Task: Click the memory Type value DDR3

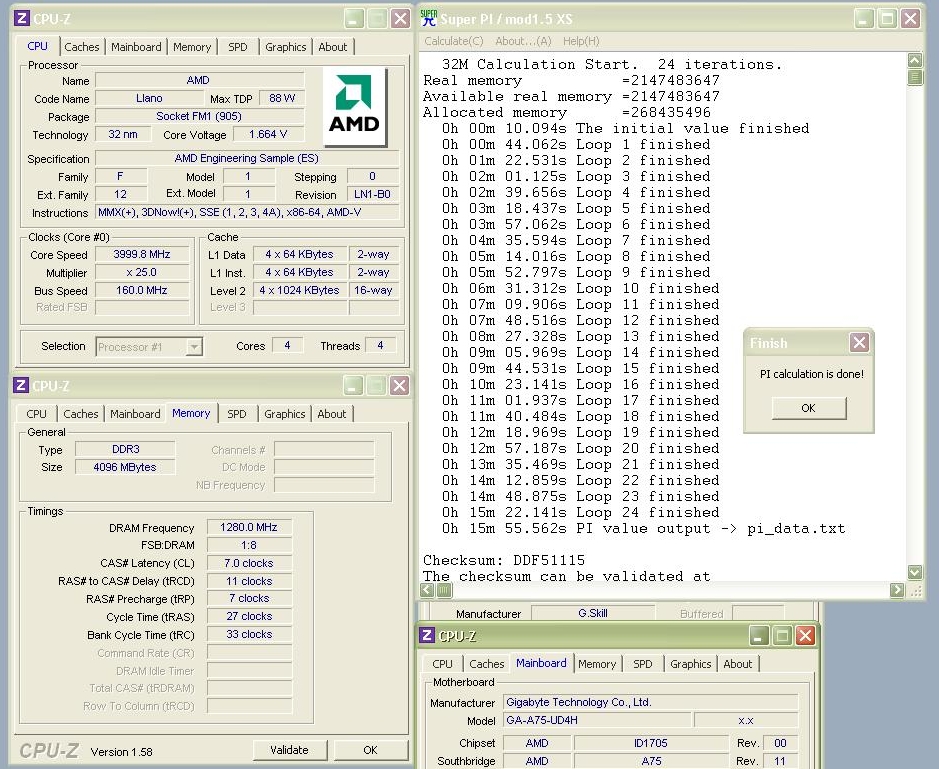Action: tap(125, 449)
